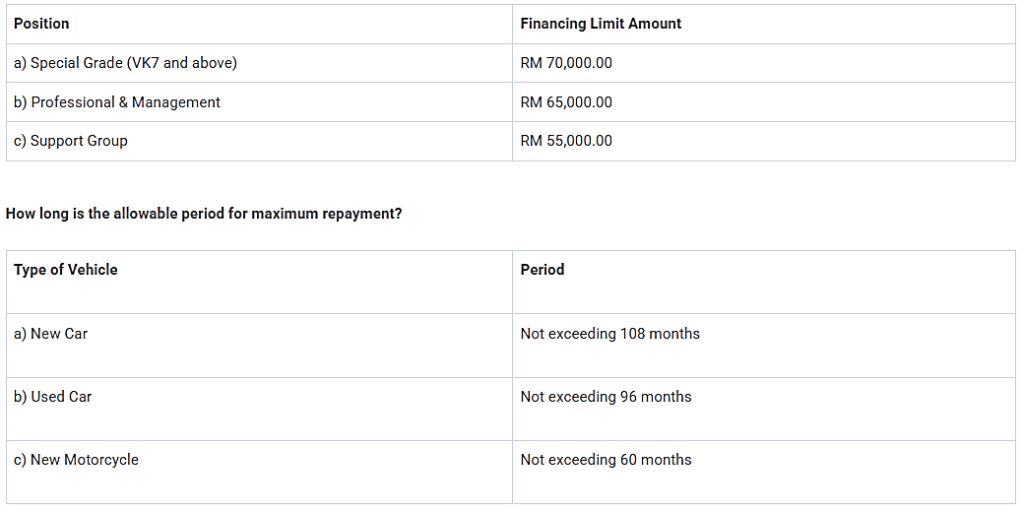Image resolution: width=1024 pixels, height=512 pixels.
Task: Click the Period column header
Action: coord(542,269)
